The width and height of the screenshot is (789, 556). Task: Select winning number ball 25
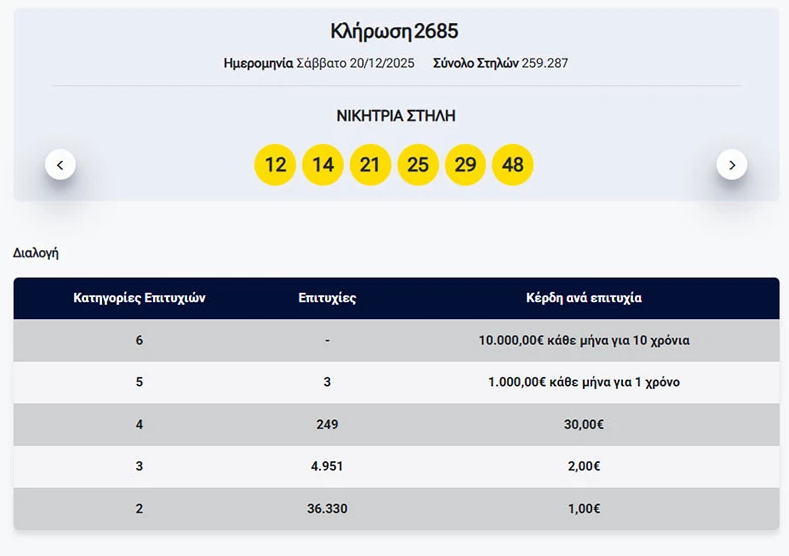418,165
